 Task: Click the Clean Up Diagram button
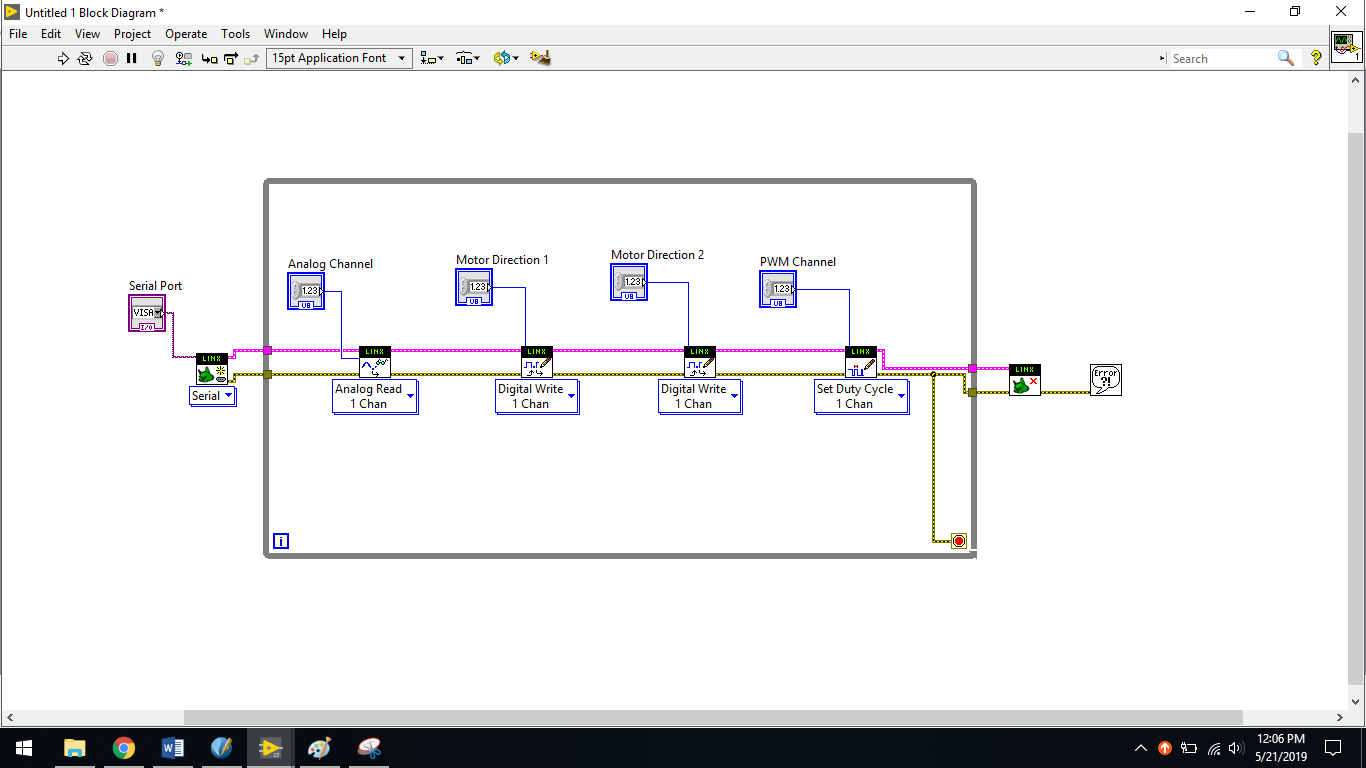pos(540,58)
